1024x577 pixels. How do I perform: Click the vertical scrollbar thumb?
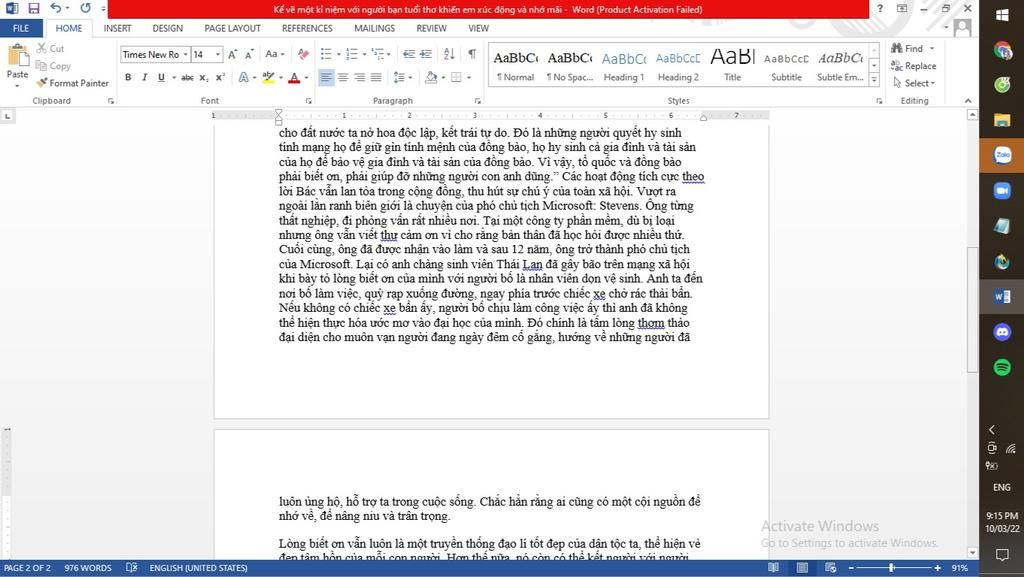972,309
